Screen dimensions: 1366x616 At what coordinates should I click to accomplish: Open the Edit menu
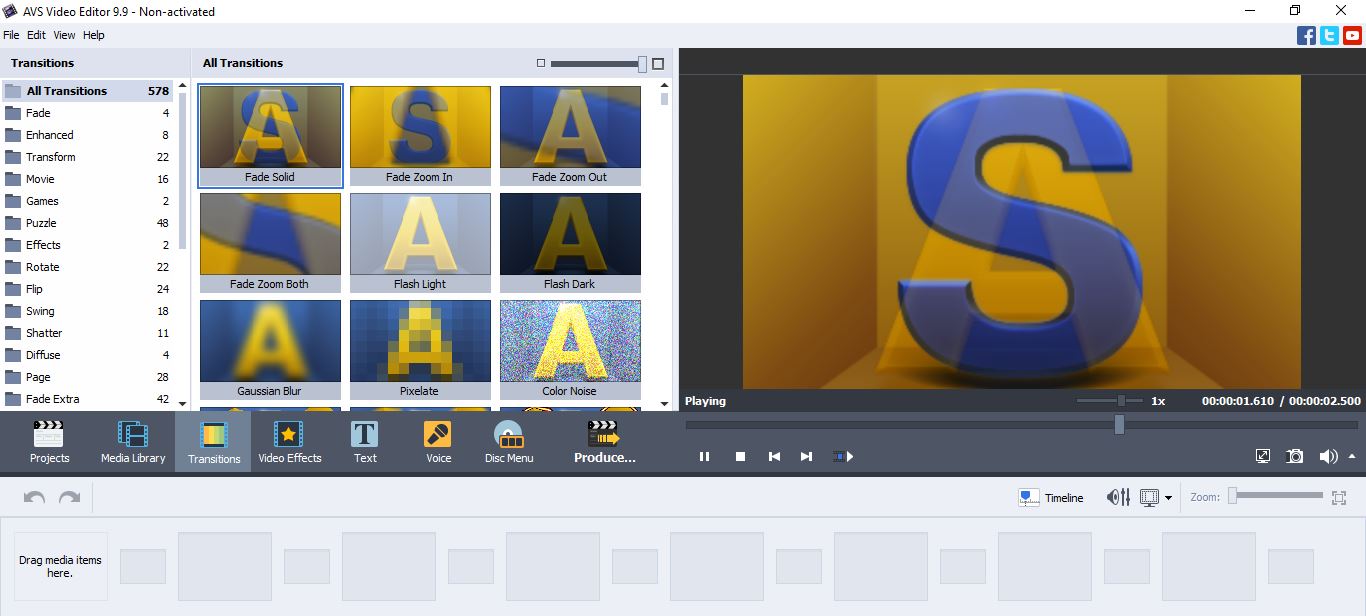[x=36, y=35]
